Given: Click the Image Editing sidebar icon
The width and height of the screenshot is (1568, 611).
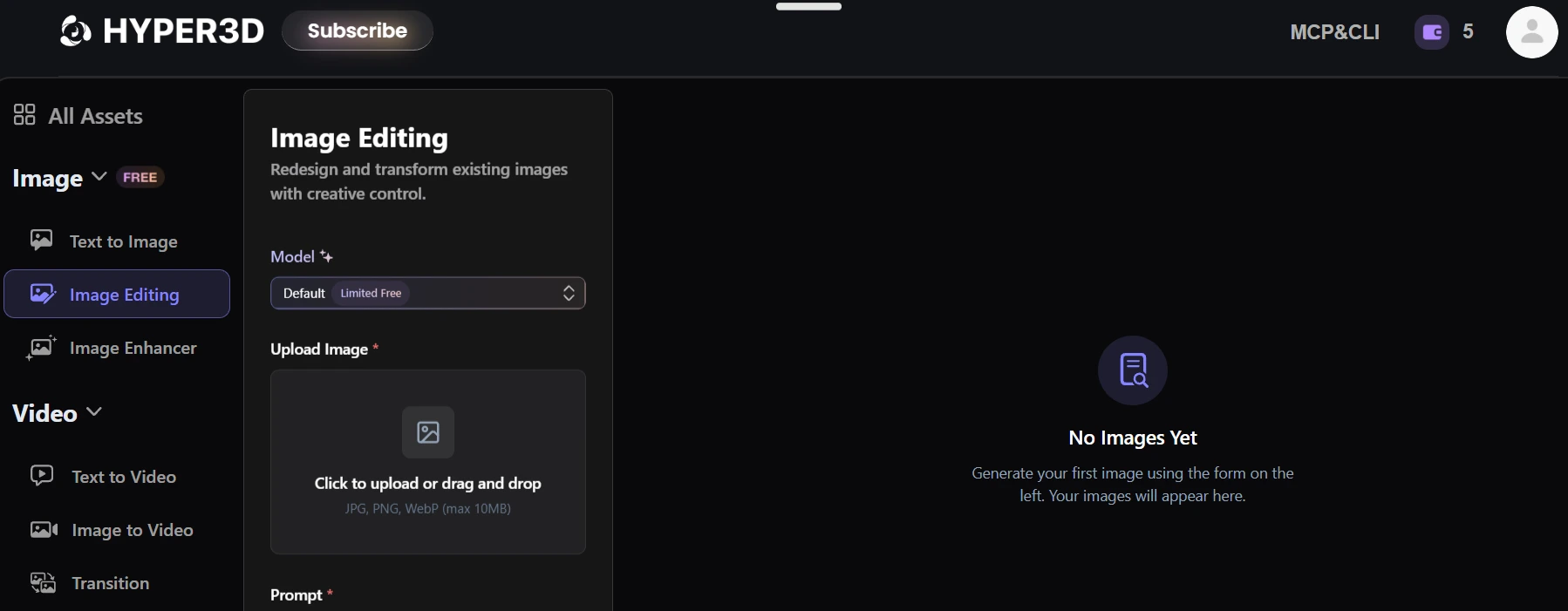Looking at the screenshot, I should coord(43,294).
